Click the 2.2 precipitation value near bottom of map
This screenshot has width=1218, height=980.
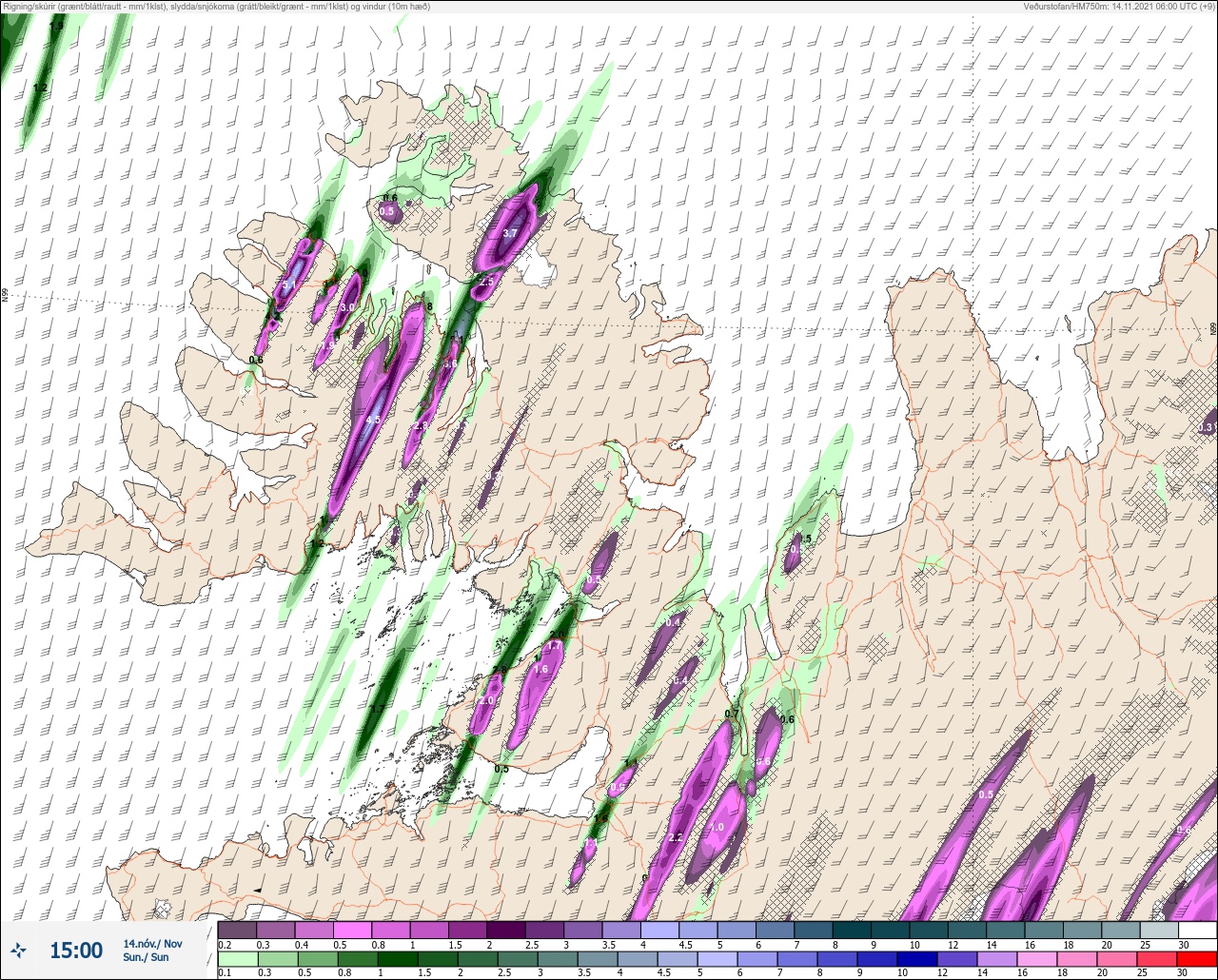click(677, 837)
